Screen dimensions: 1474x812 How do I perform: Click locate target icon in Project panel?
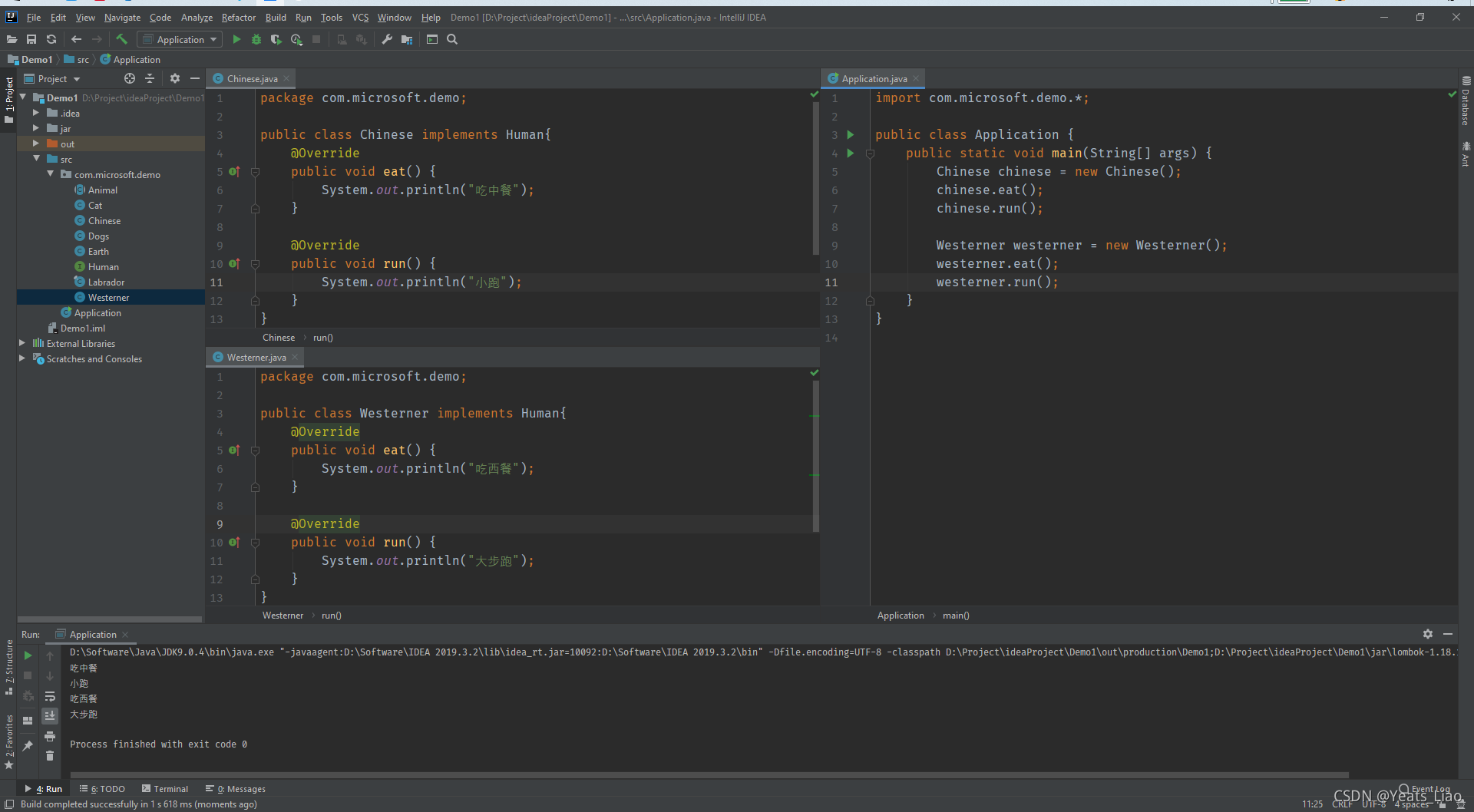click(x=129, y=78)
